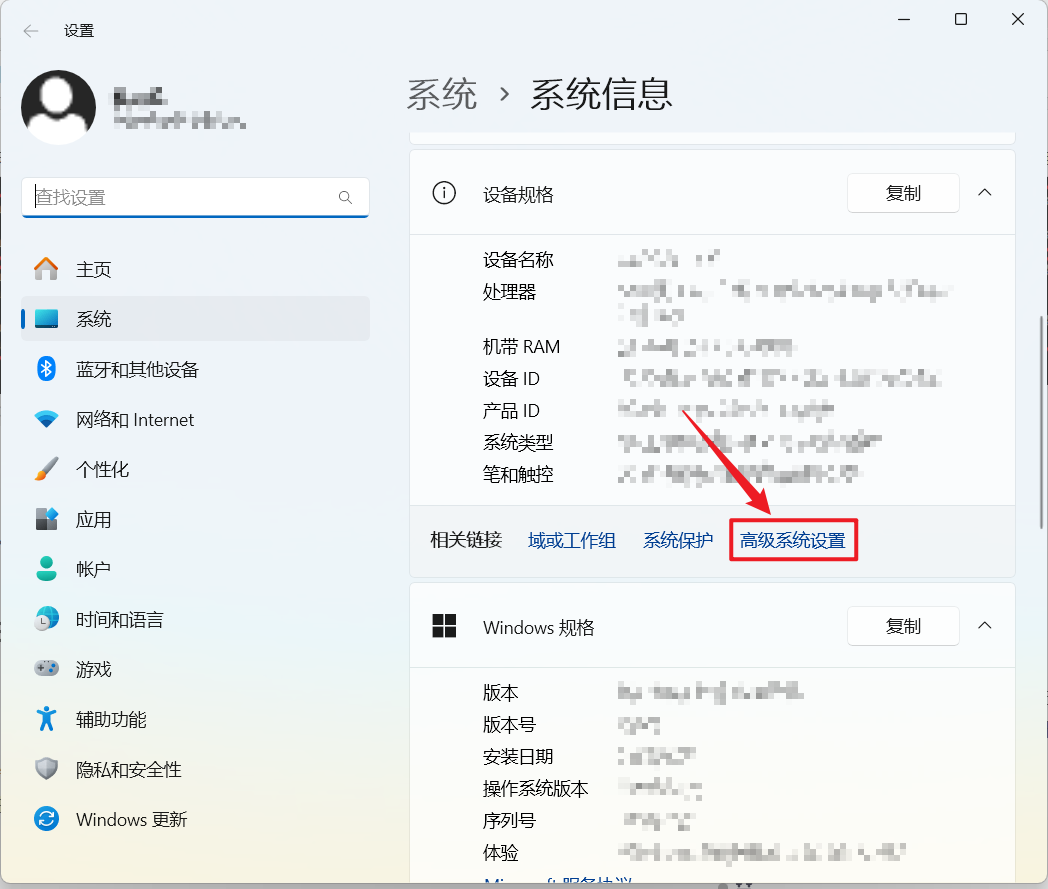Collapse the Windows 规格 section

click(985, 626)
